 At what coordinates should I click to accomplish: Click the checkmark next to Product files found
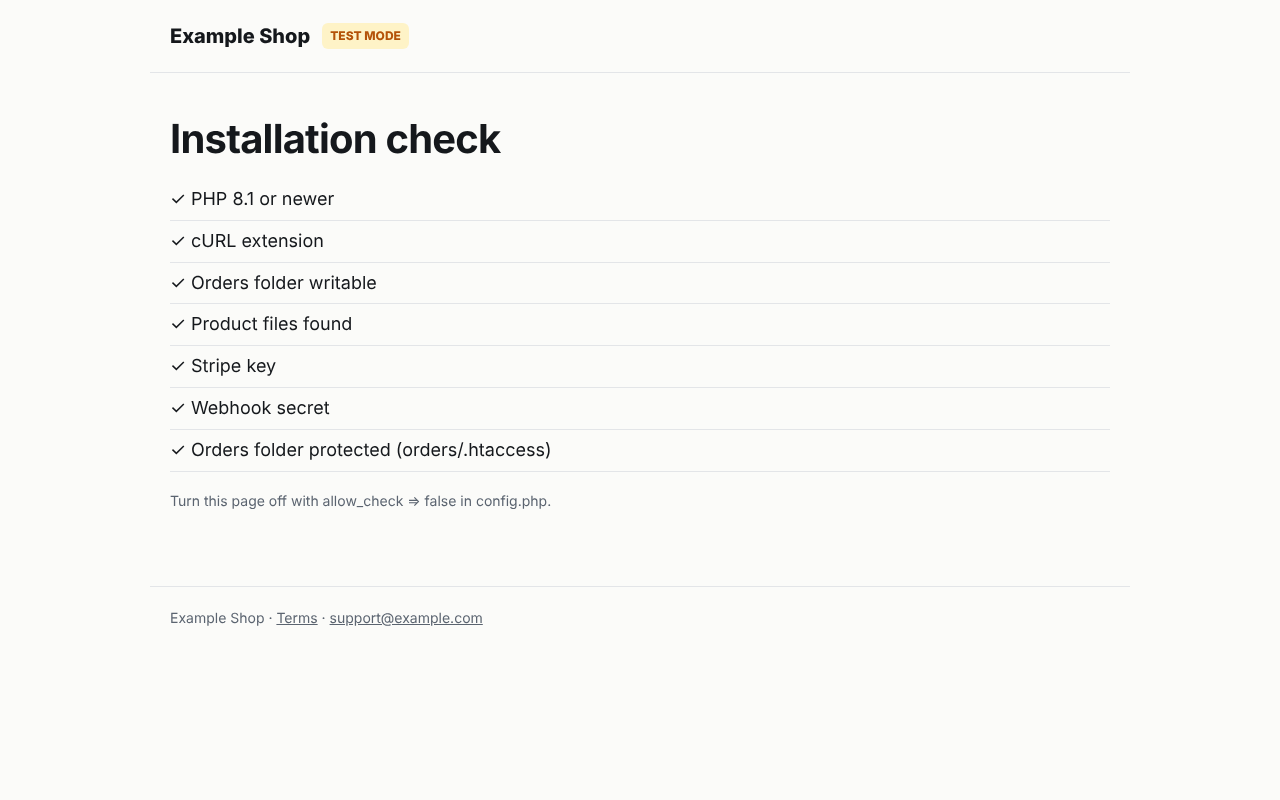click(178, 324)
